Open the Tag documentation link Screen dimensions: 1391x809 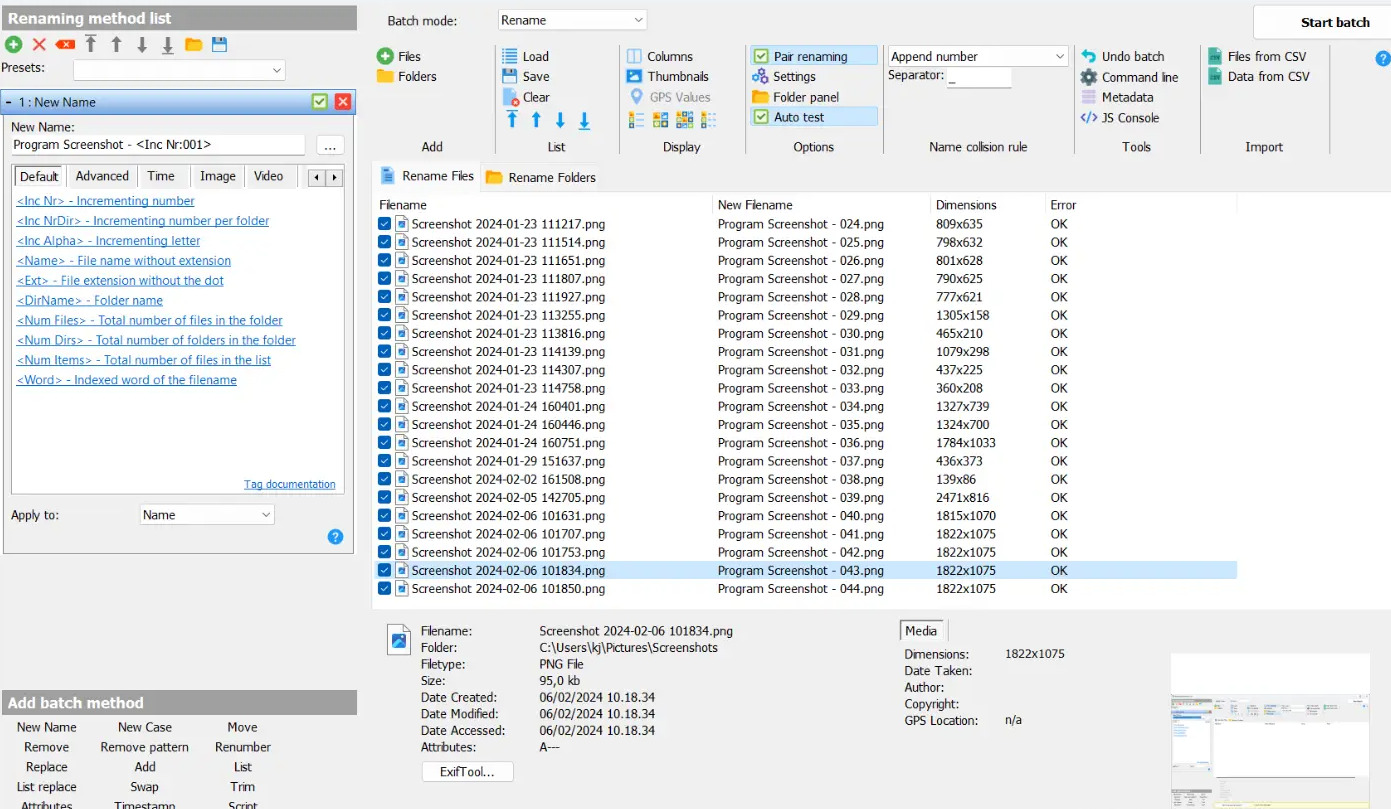[290, 484]
